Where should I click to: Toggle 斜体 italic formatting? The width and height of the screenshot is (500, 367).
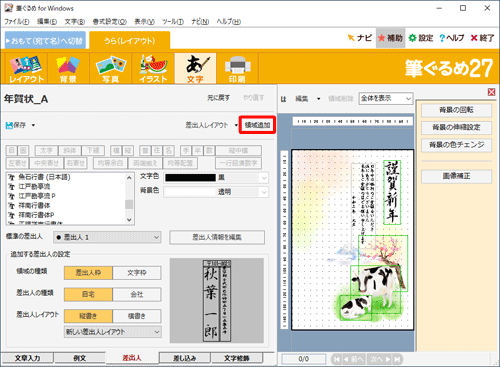pyautogui.click(x=70, y=151)
